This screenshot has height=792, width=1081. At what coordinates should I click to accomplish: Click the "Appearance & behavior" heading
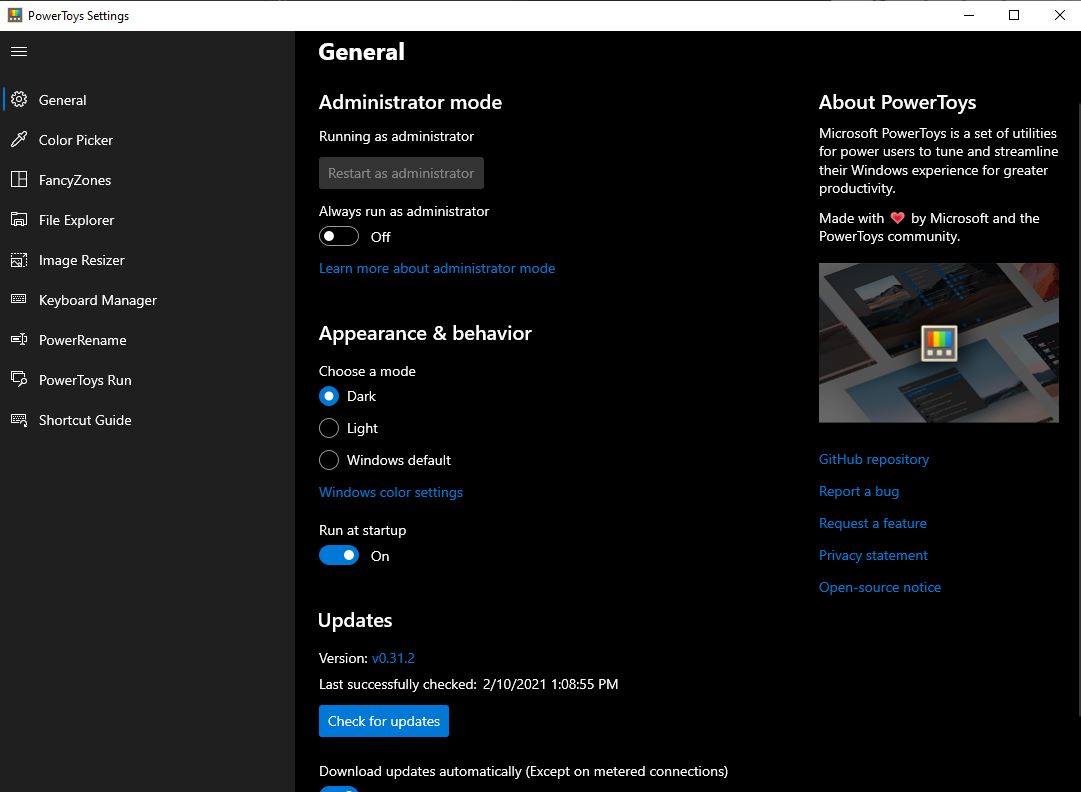(x=425, y=334)
